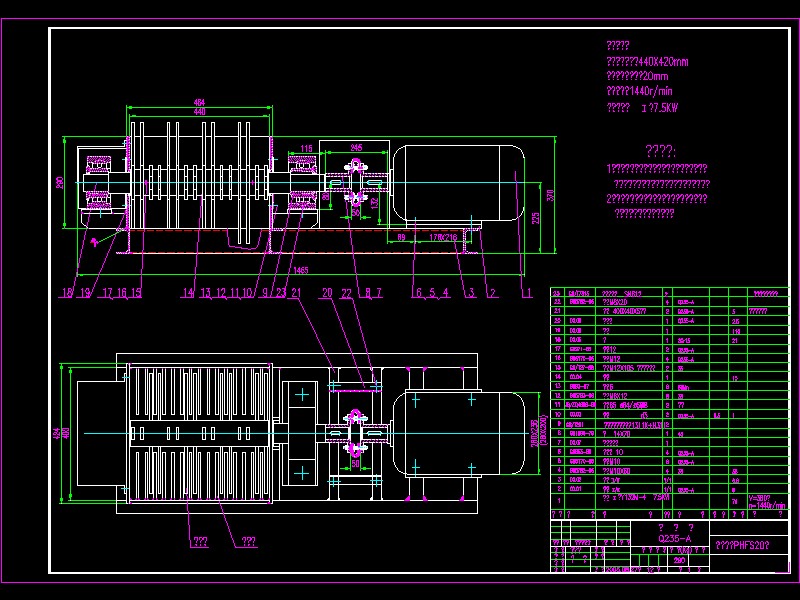Select the PHFS20 drawing title text
The height and width of the screenshot is (600, 800).
click(742, 545)
